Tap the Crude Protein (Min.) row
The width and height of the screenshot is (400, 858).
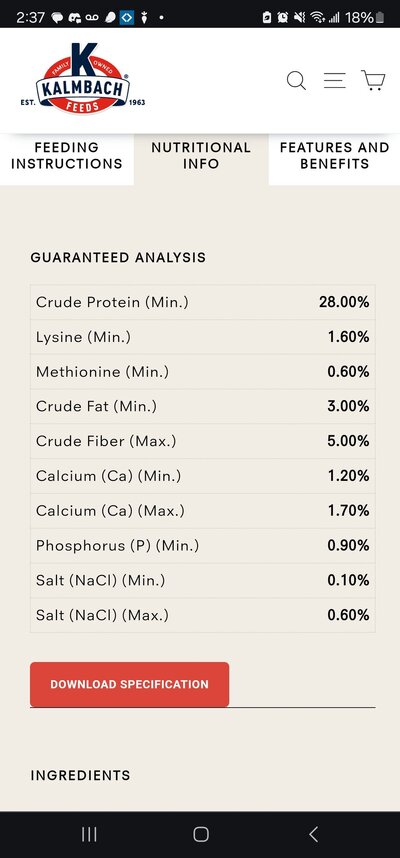(x=202, y=302)
